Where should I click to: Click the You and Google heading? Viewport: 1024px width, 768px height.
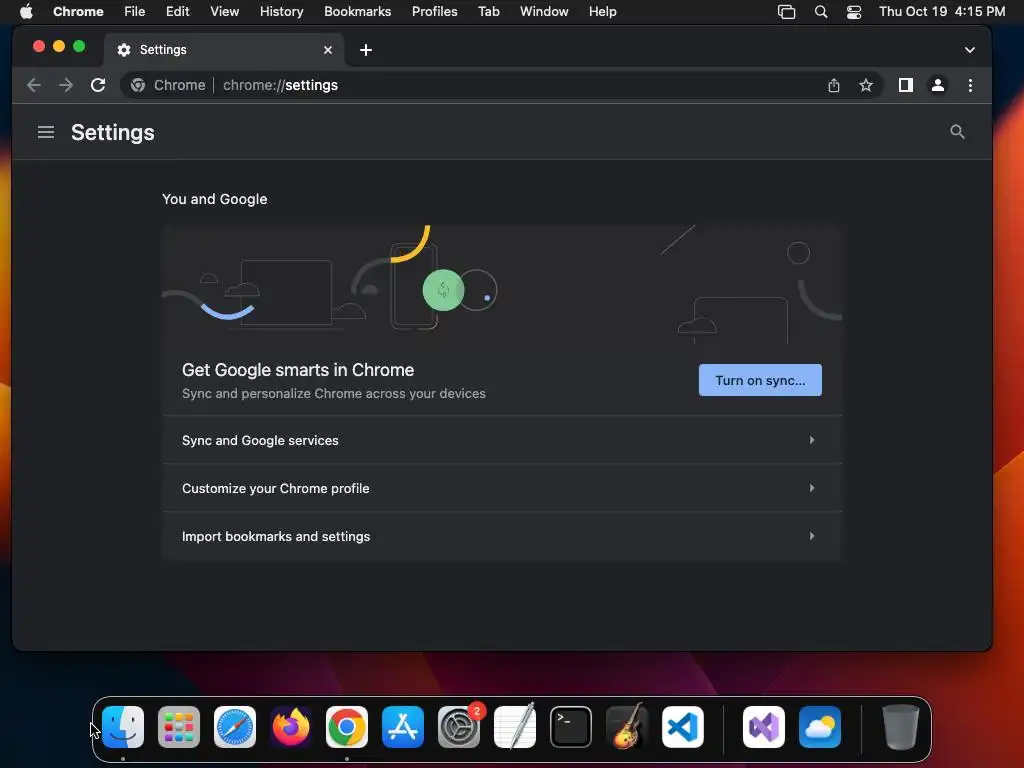click(215, 199)
